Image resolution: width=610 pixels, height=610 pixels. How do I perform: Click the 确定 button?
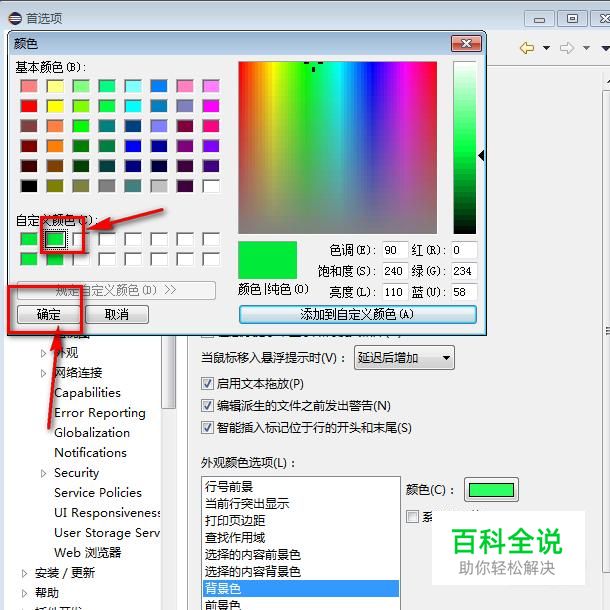tap(48, 314)
